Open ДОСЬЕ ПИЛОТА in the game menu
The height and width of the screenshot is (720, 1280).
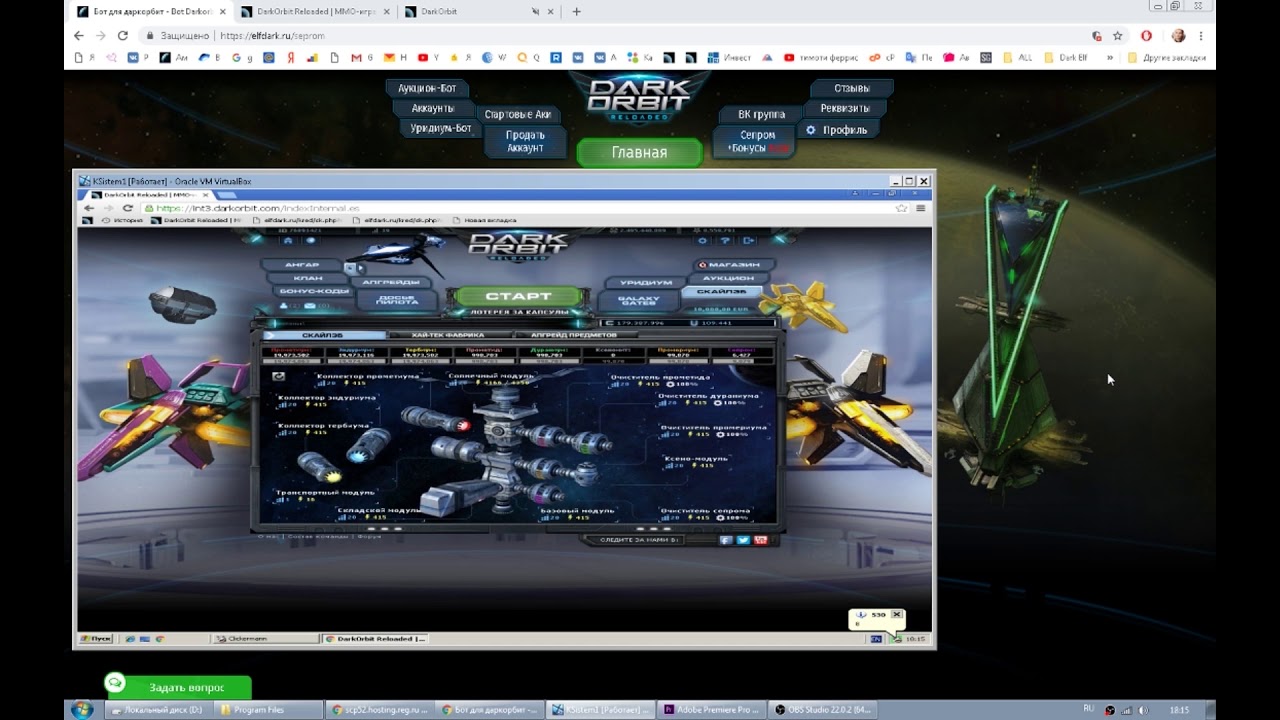tap(396, 299)
